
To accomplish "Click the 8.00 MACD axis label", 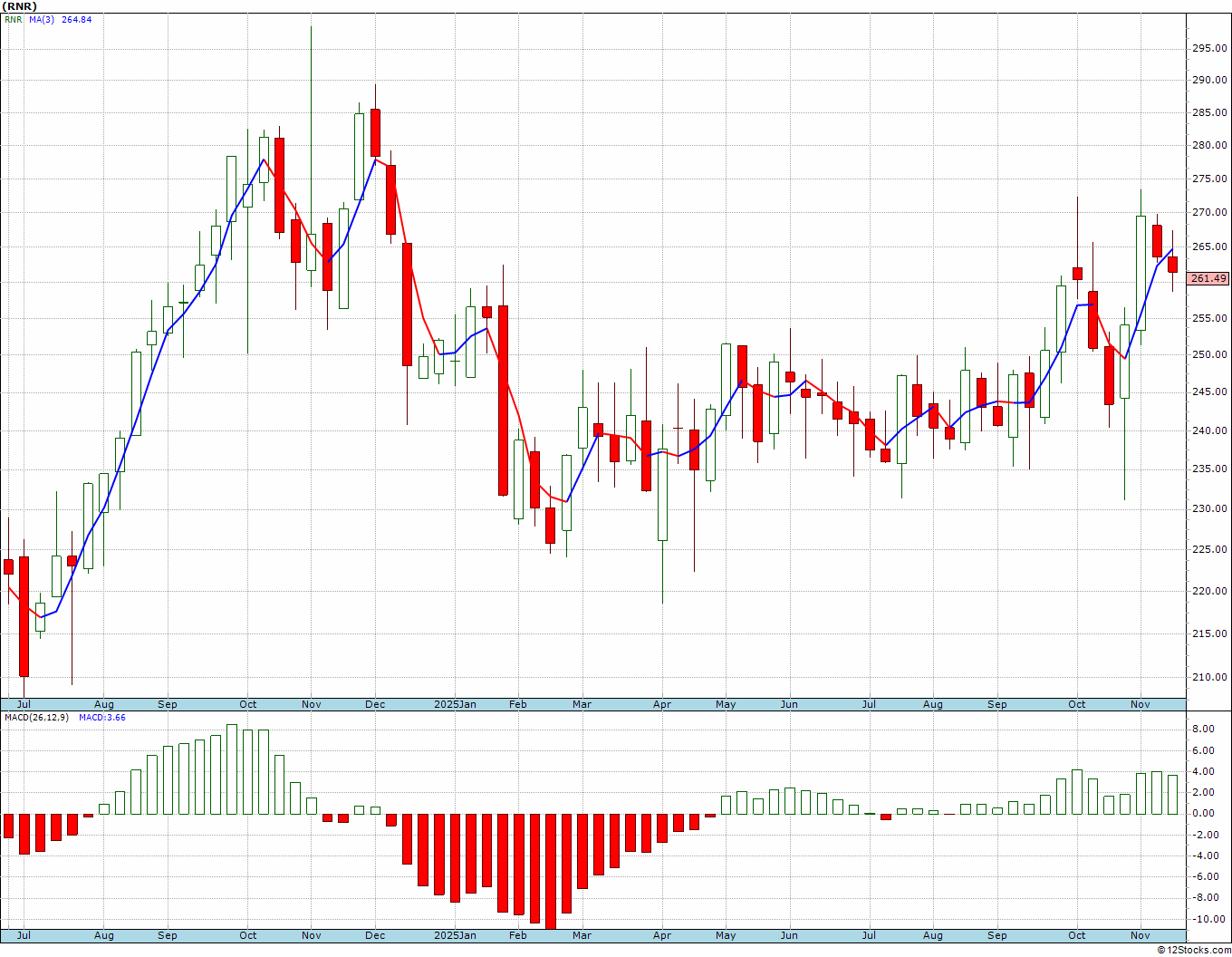I will 1203,730.
